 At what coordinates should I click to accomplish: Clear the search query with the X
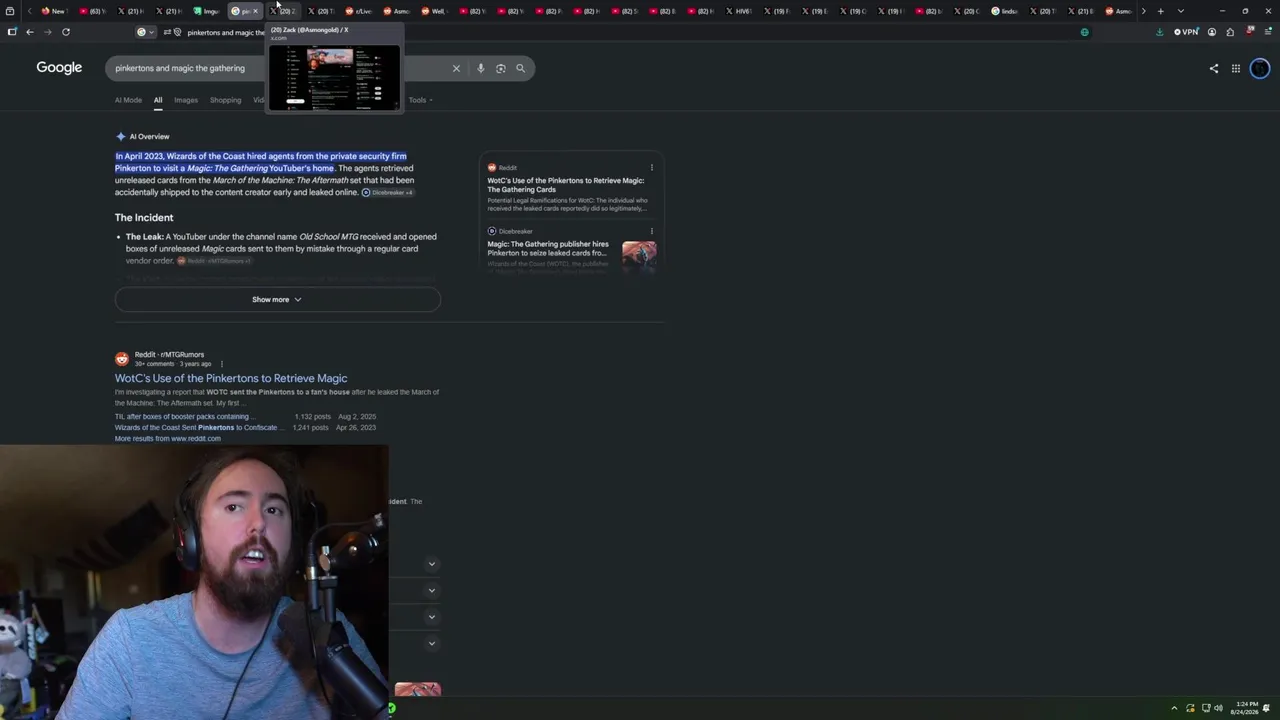click(x=456, y=68)
